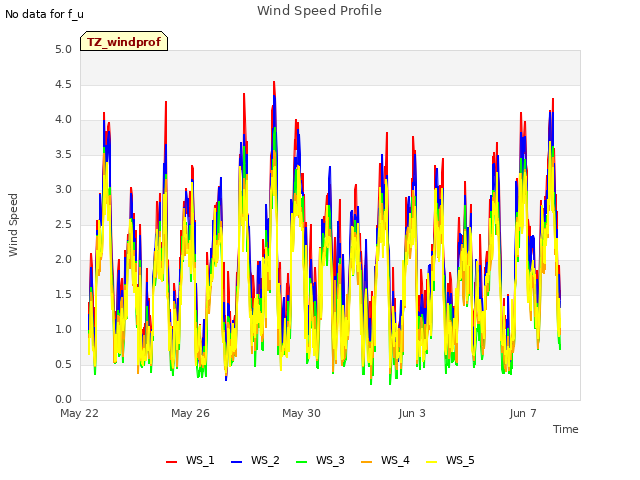Click the May 22 x-axis tick label
Viewport: 640px width, 480px height.
pyautogui.click(x=80, y=413)
